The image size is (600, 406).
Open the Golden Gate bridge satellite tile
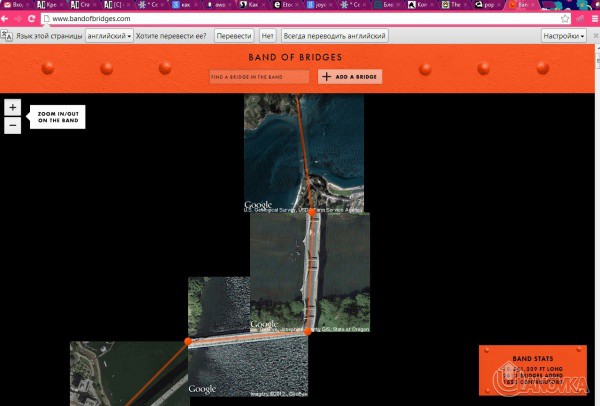click(304, 153)
